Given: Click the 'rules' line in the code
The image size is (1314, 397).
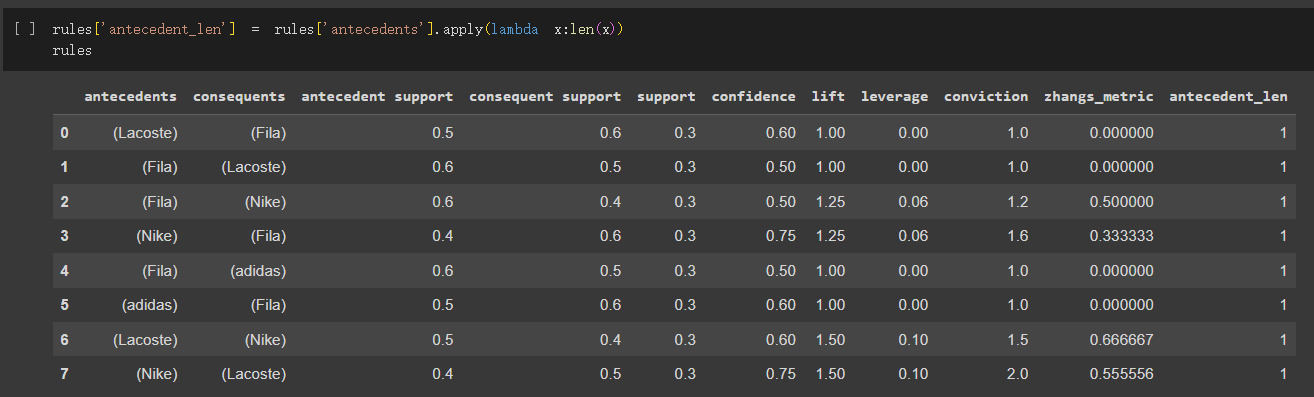Looking at the screenshot, I should click(72, 50).
